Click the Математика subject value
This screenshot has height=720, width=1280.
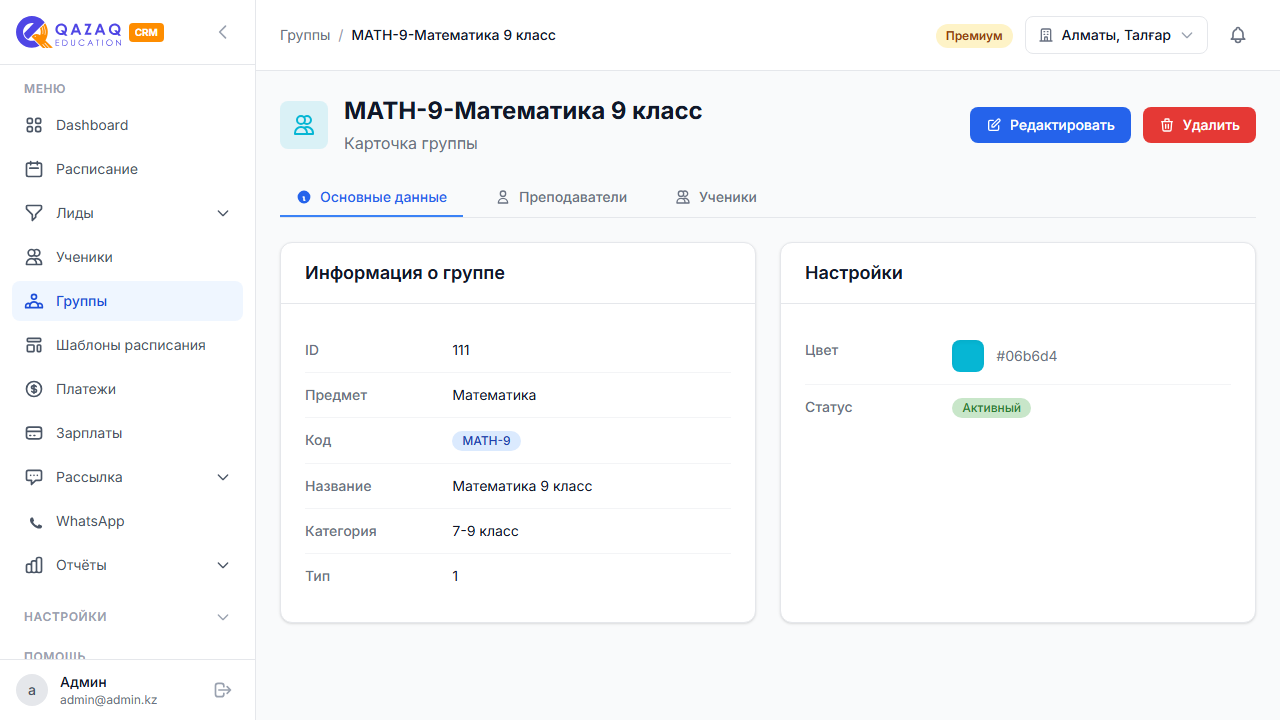pyautogui.click(x=494, y=395)
